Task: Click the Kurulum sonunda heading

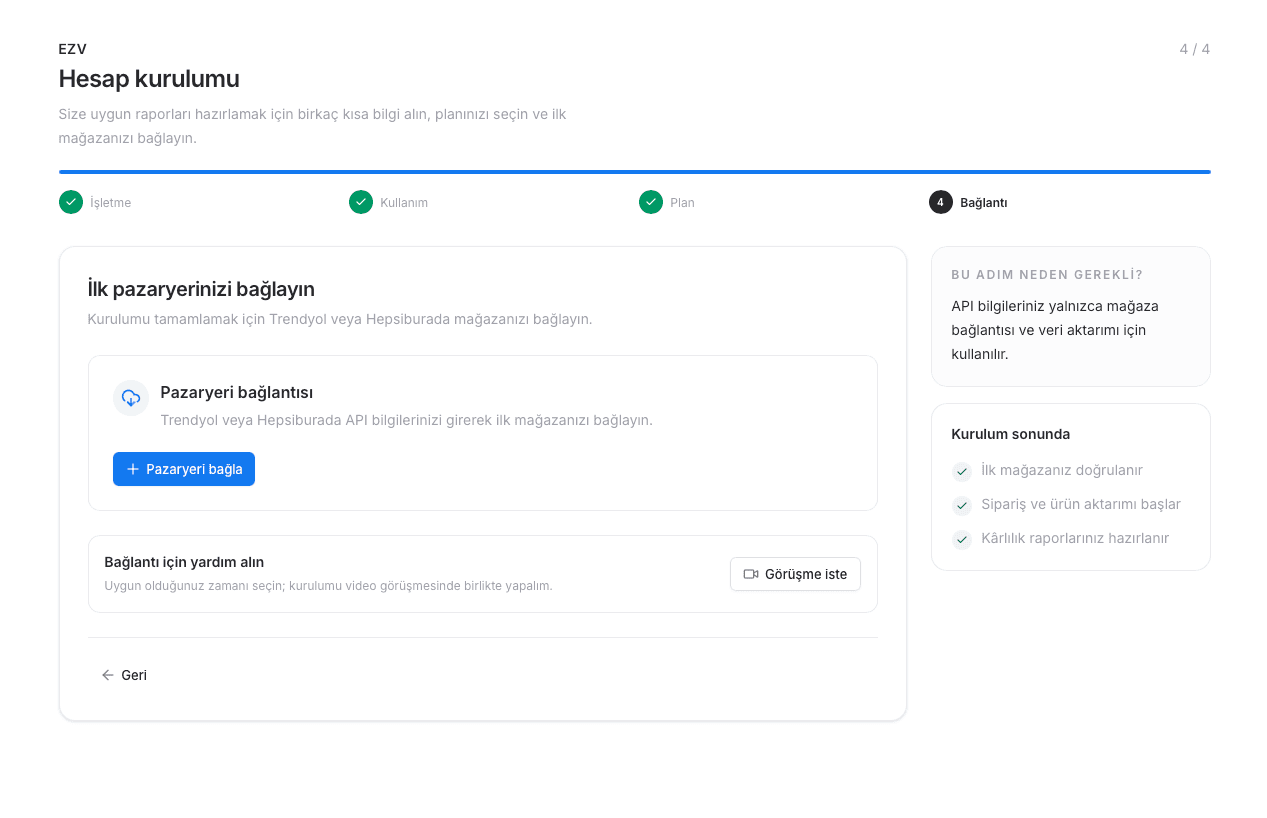Action: click(1011, 434)
